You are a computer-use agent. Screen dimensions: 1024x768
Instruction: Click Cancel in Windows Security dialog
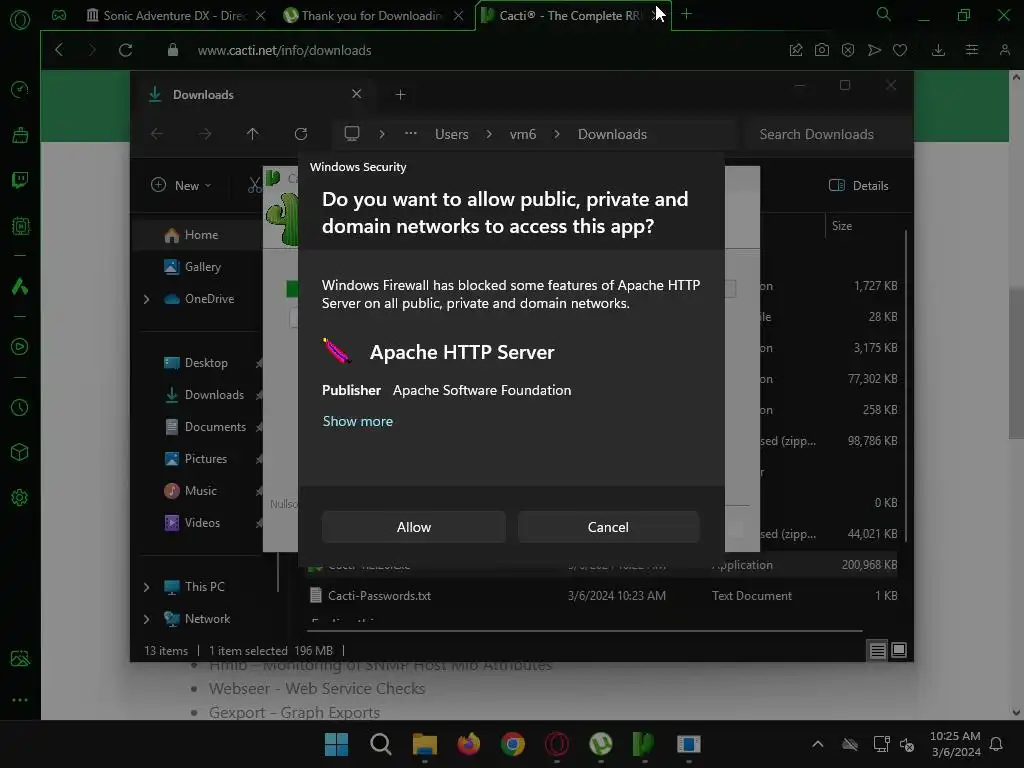608,527
